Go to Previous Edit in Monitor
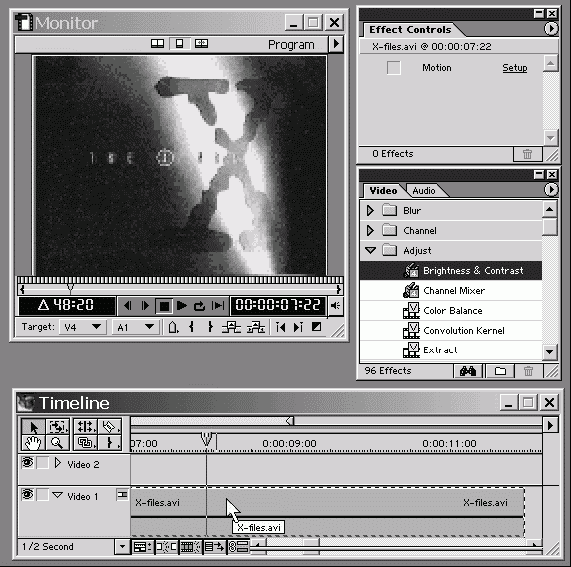 coord(280,327)
